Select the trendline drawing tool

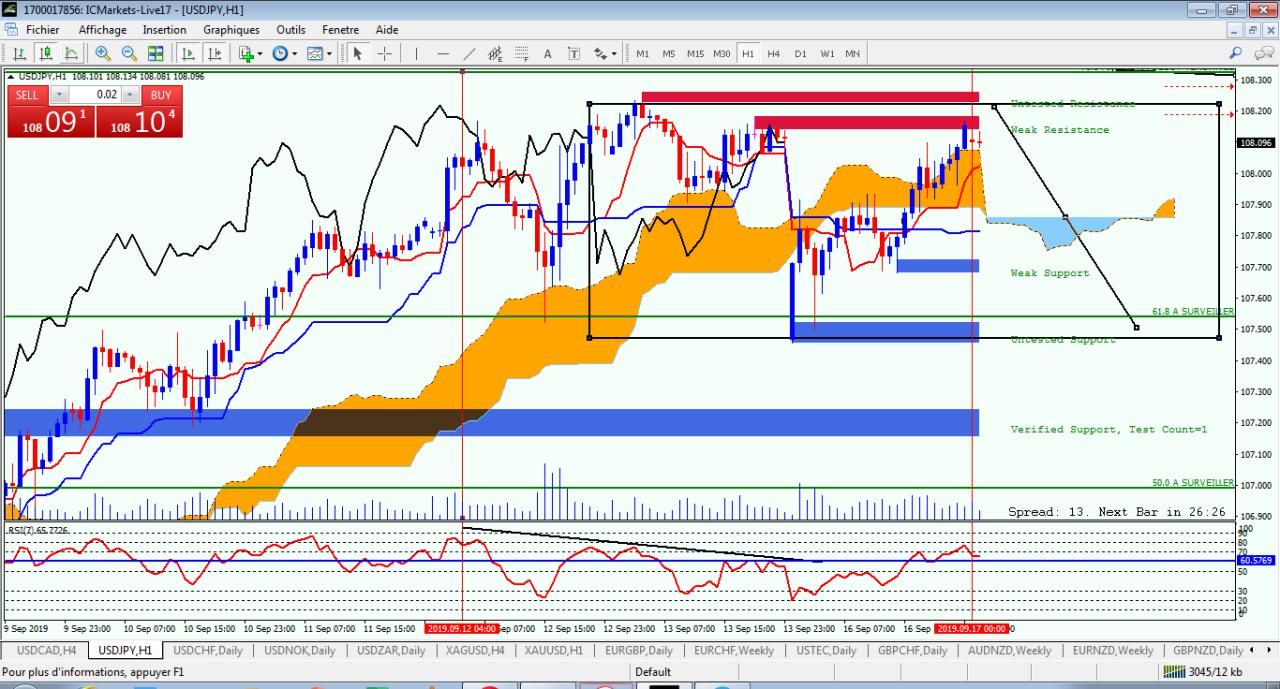coord(469,53)
